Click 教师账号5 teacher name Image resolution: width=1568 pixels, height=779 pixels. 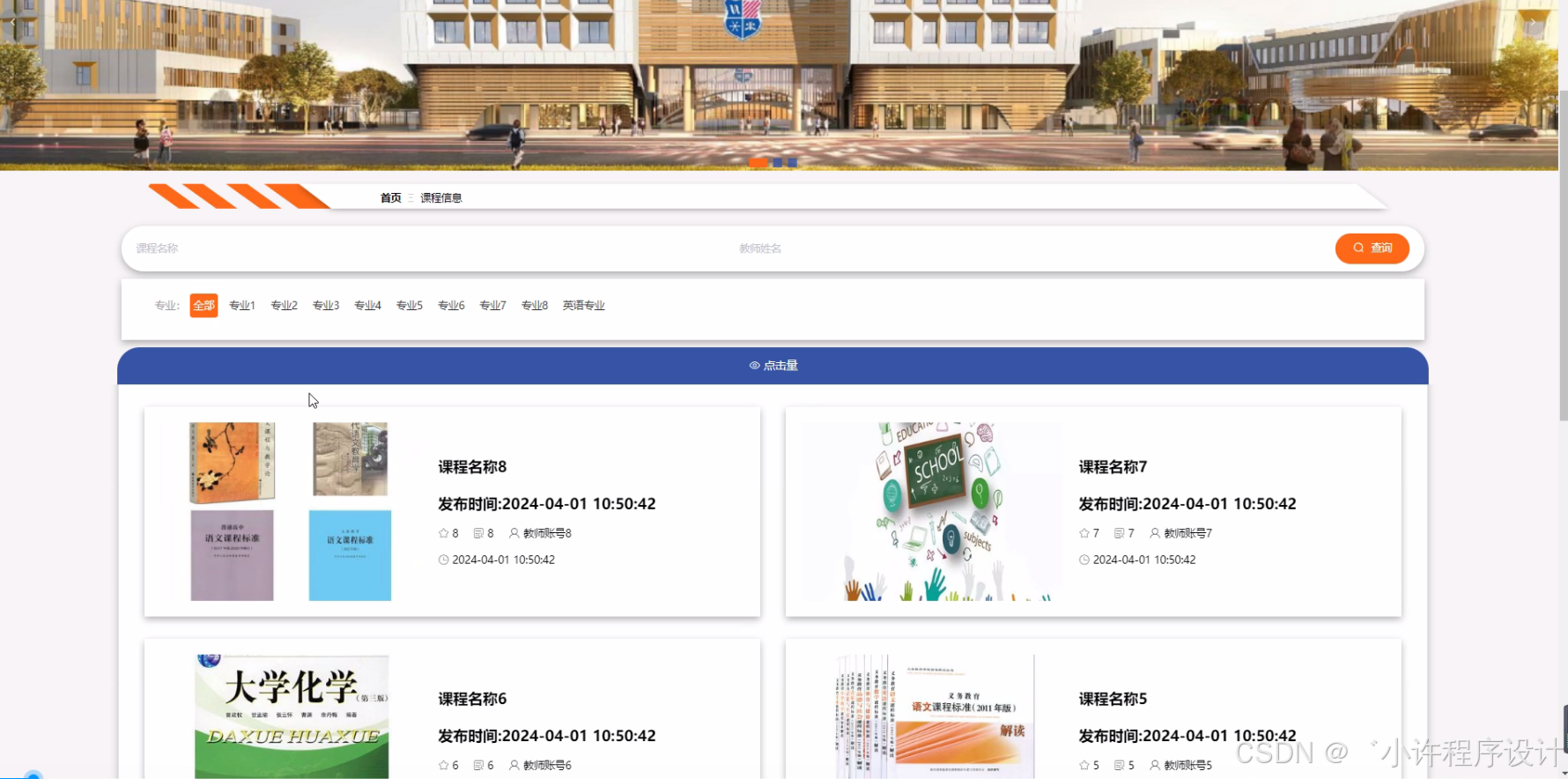point(1187,765)
